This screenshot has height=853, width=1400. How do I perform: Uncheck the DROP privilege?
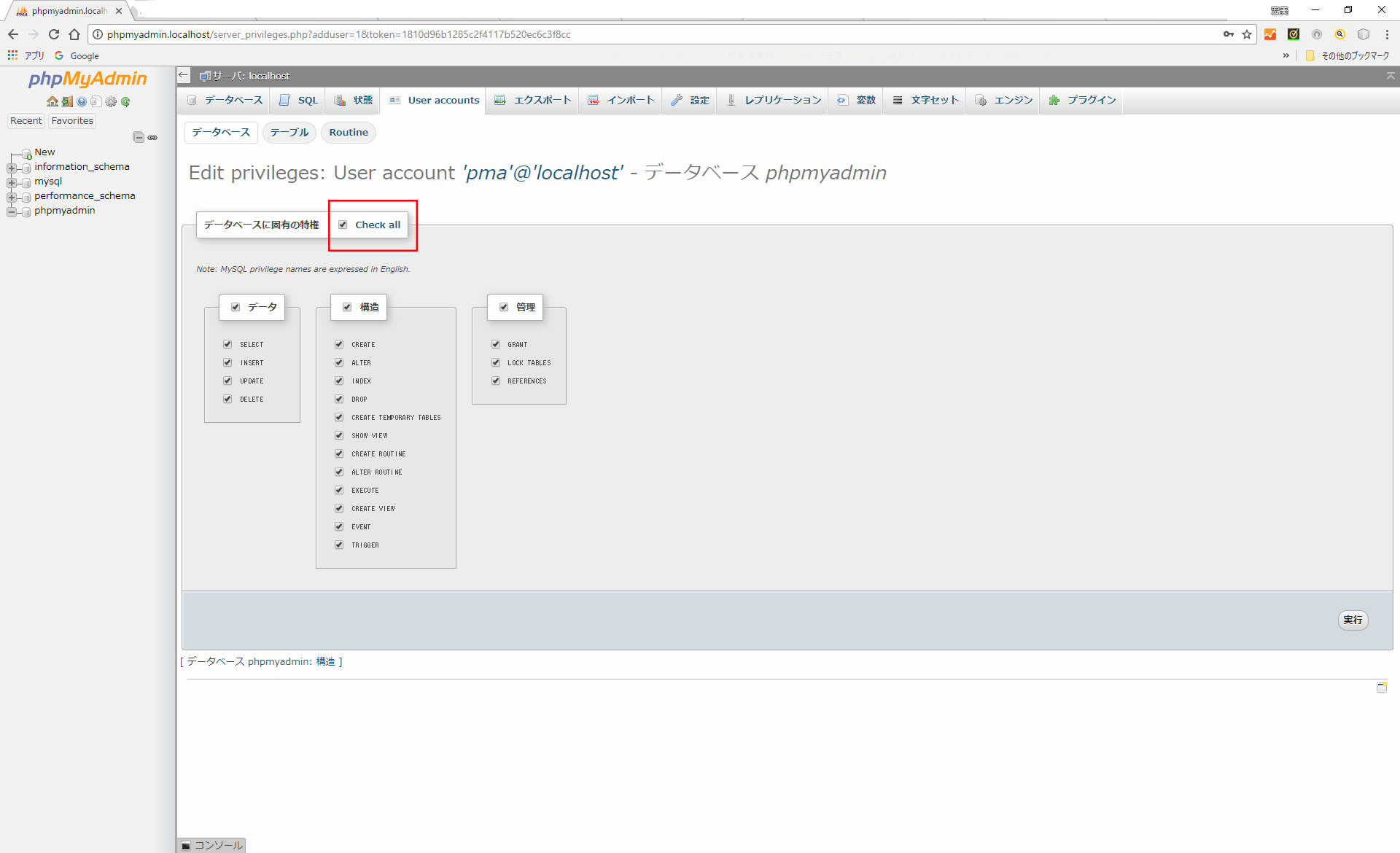click(339, 399)
